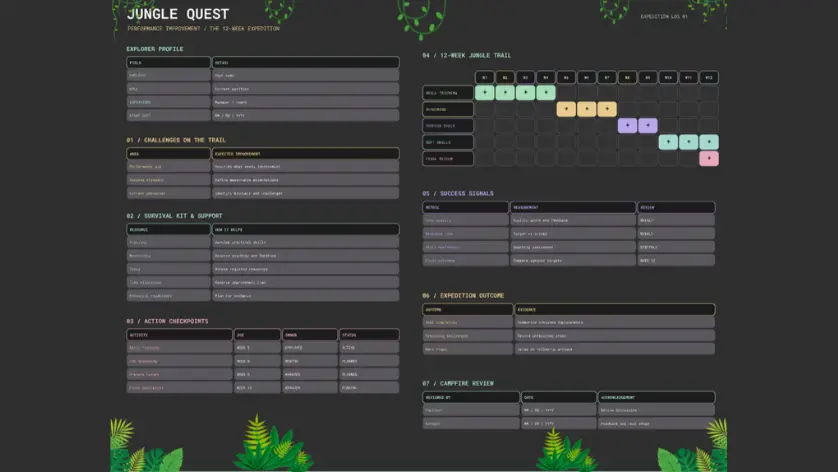
Task: Click the Status column header in Action Checkpoints
Action: (369, 335)
